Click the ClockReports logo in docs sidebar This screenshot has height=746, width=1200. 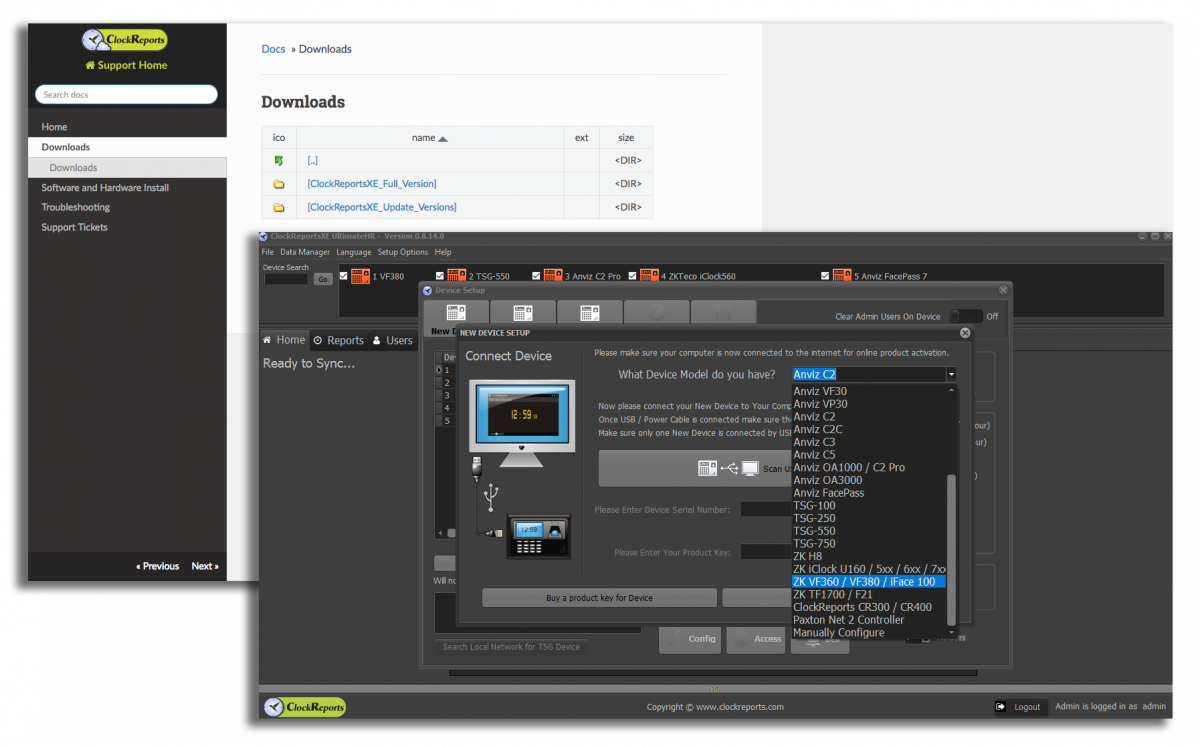pos(125,40)
